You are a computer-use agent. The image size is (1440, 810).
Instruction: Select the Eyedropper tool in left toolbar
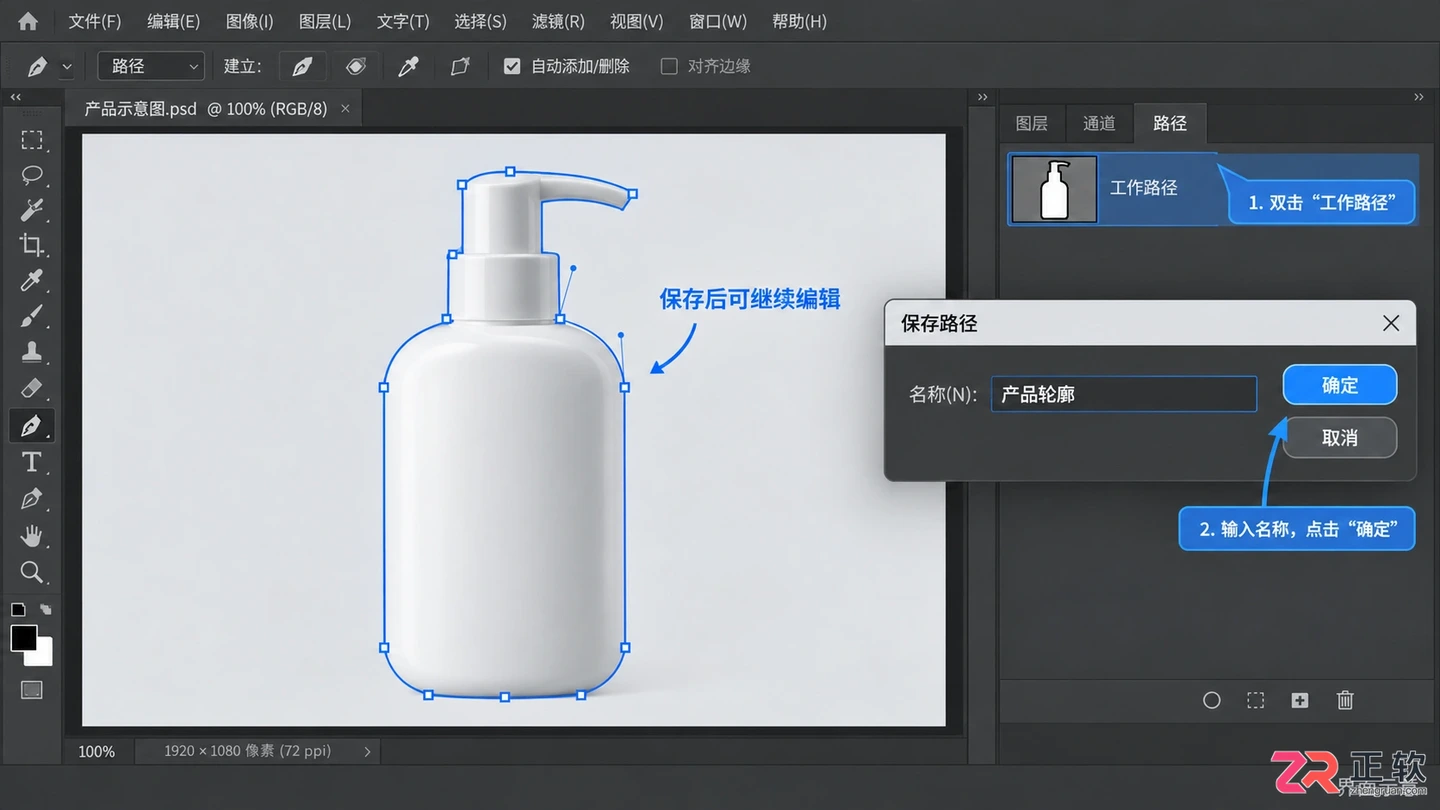click(32, 281)
